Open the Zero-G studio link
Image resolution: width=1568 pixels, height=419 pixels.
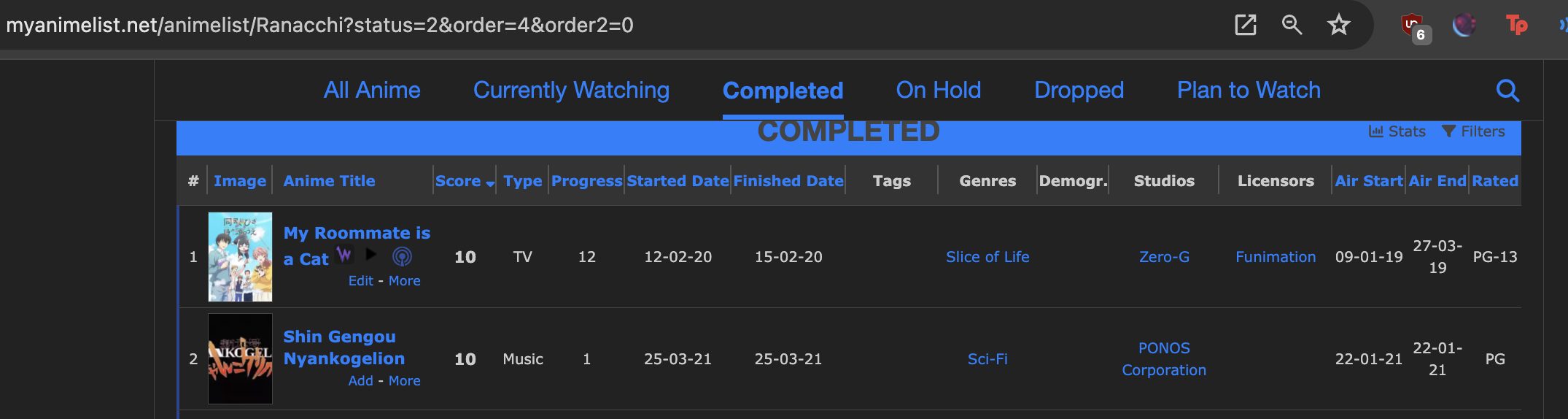(1164, 257)
